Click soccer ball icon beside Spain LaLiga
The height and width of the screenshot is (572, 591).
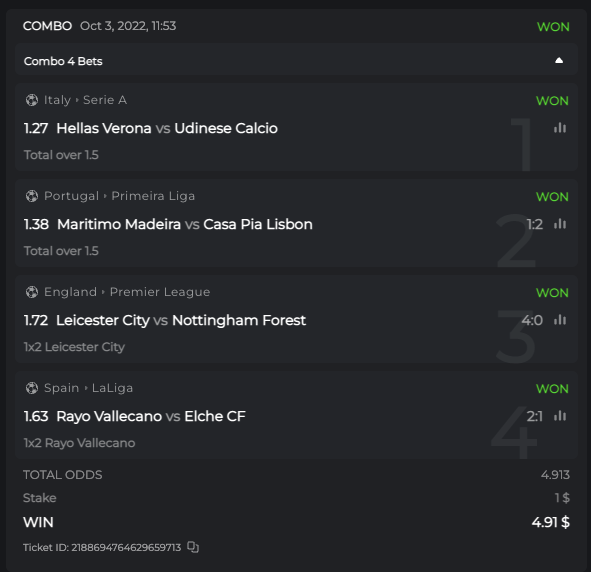pos(32,388)
